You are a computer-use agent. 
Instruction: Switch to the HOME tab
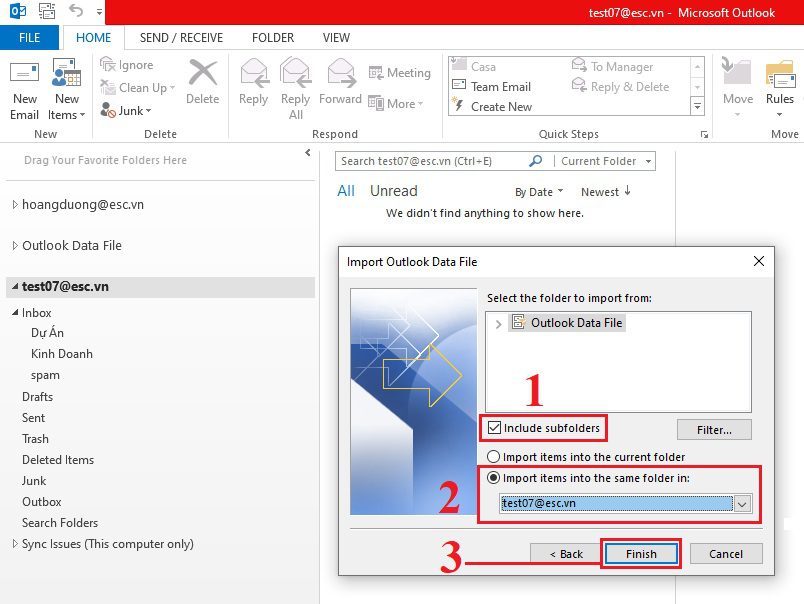[93, 37]
